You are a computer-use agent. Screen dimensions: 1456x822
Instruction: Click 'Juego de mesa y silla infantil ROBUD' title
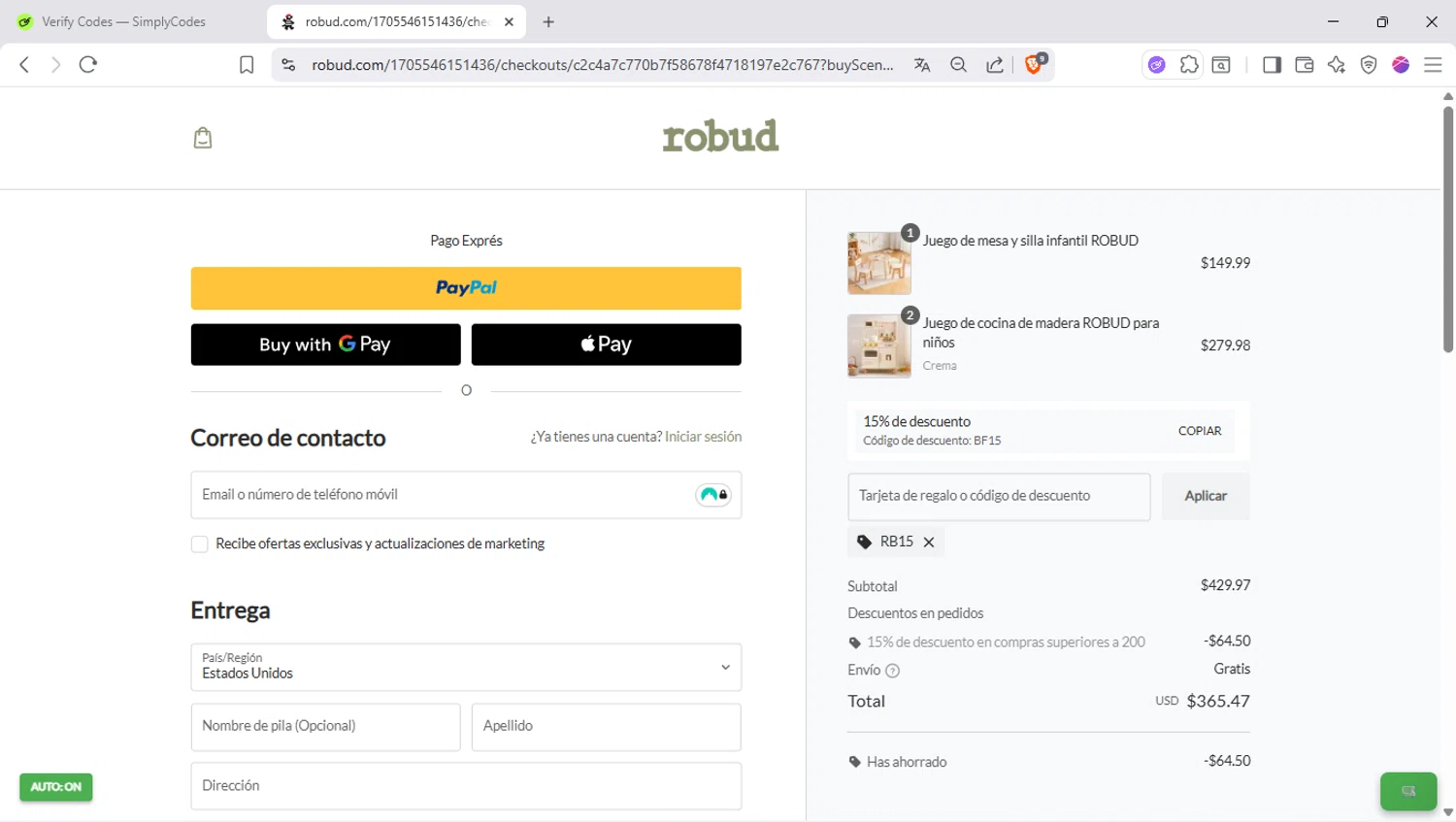tap(1030, 241)
